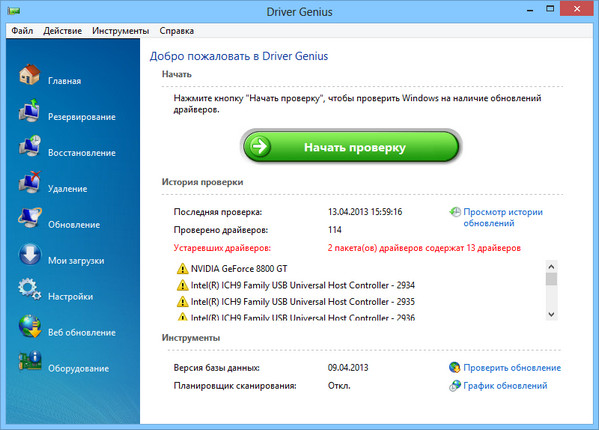This screenshot has height=430, width=599.
Task: Click warning icon of Controller - 2935 row
Action: (x=183, y=302)
